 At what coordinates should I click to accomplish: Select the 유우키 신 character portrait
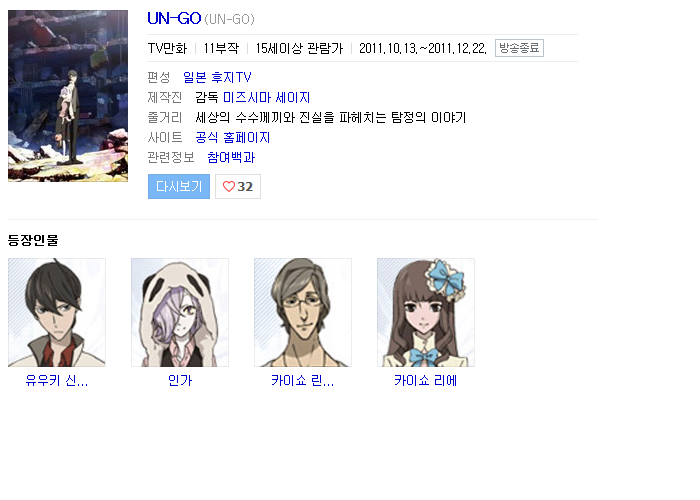[x=57, y=312]
